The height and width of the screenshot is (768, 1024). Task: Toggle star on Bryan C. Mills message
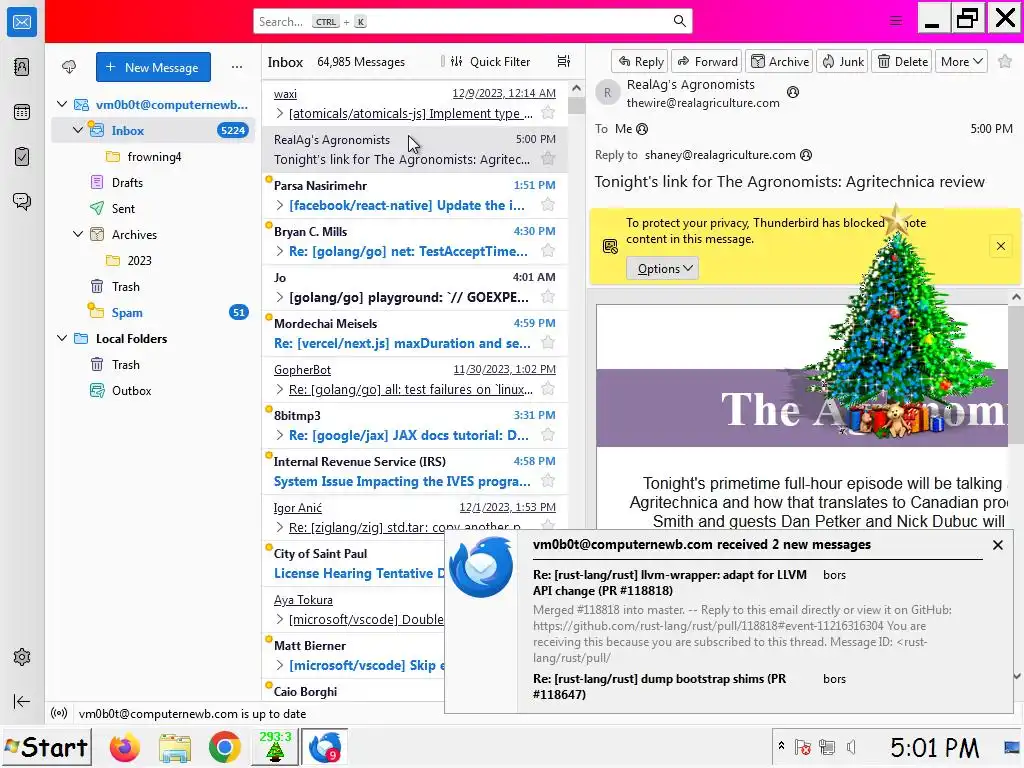coord(549,251)
